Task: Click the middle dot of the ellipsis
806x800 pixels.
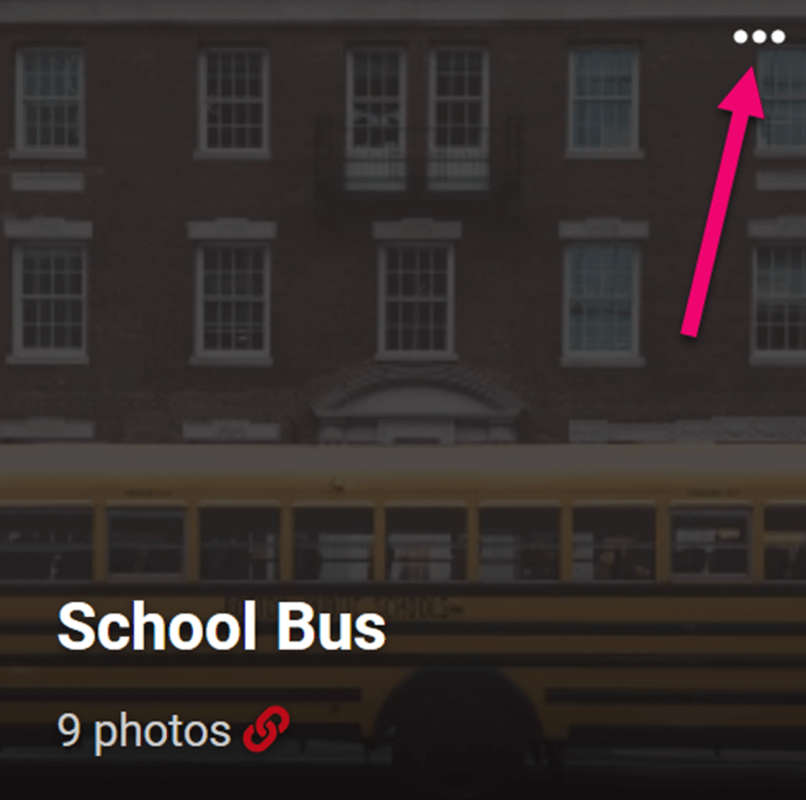Action: pos(759,37)
